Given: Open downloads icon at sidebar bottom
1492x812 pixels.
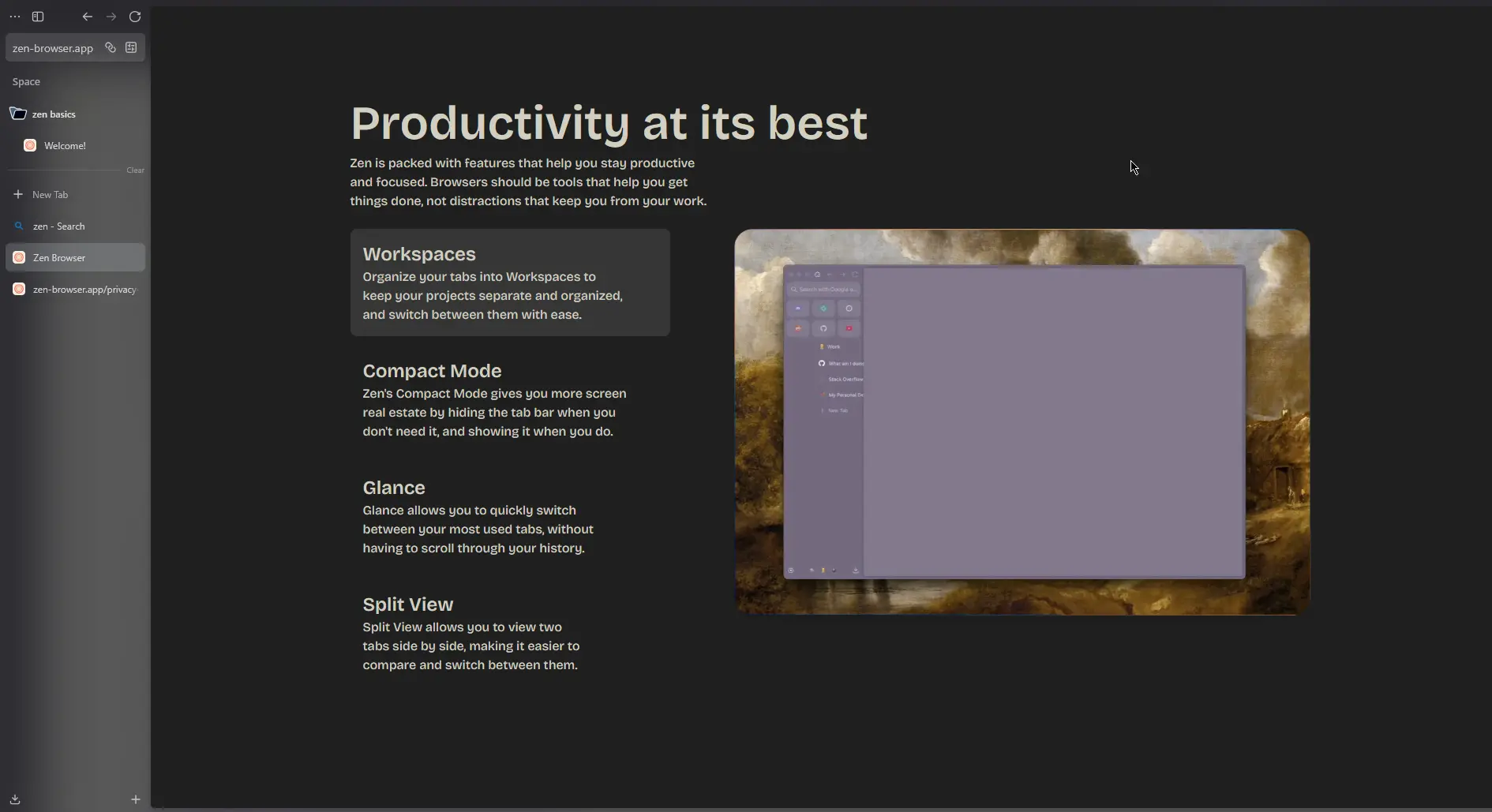Looking at the screenshot, I should coord(15,799).
